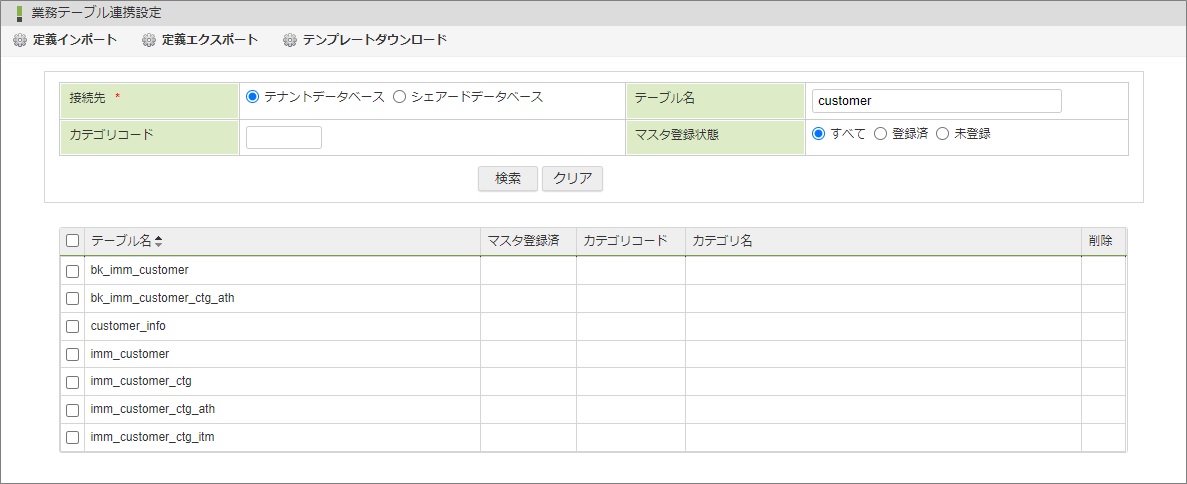Select the テナントデータベース radio button
1187x484 pixels.
click(252, 97)
